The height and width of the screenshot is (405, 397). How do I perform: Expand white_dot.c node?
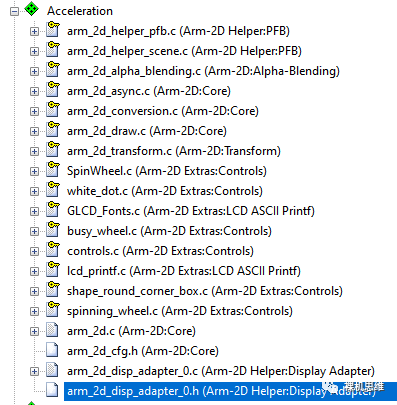[34, 192]
